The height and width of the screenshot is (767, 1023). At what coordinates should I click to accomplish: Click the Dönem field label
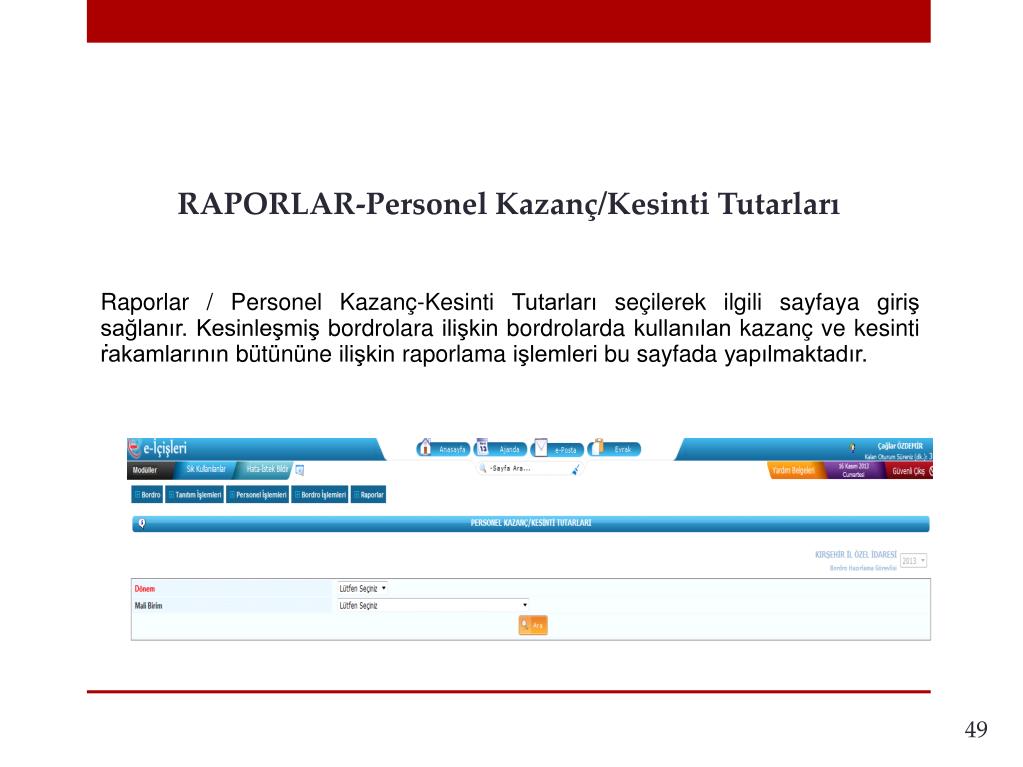tap(145, 589)
